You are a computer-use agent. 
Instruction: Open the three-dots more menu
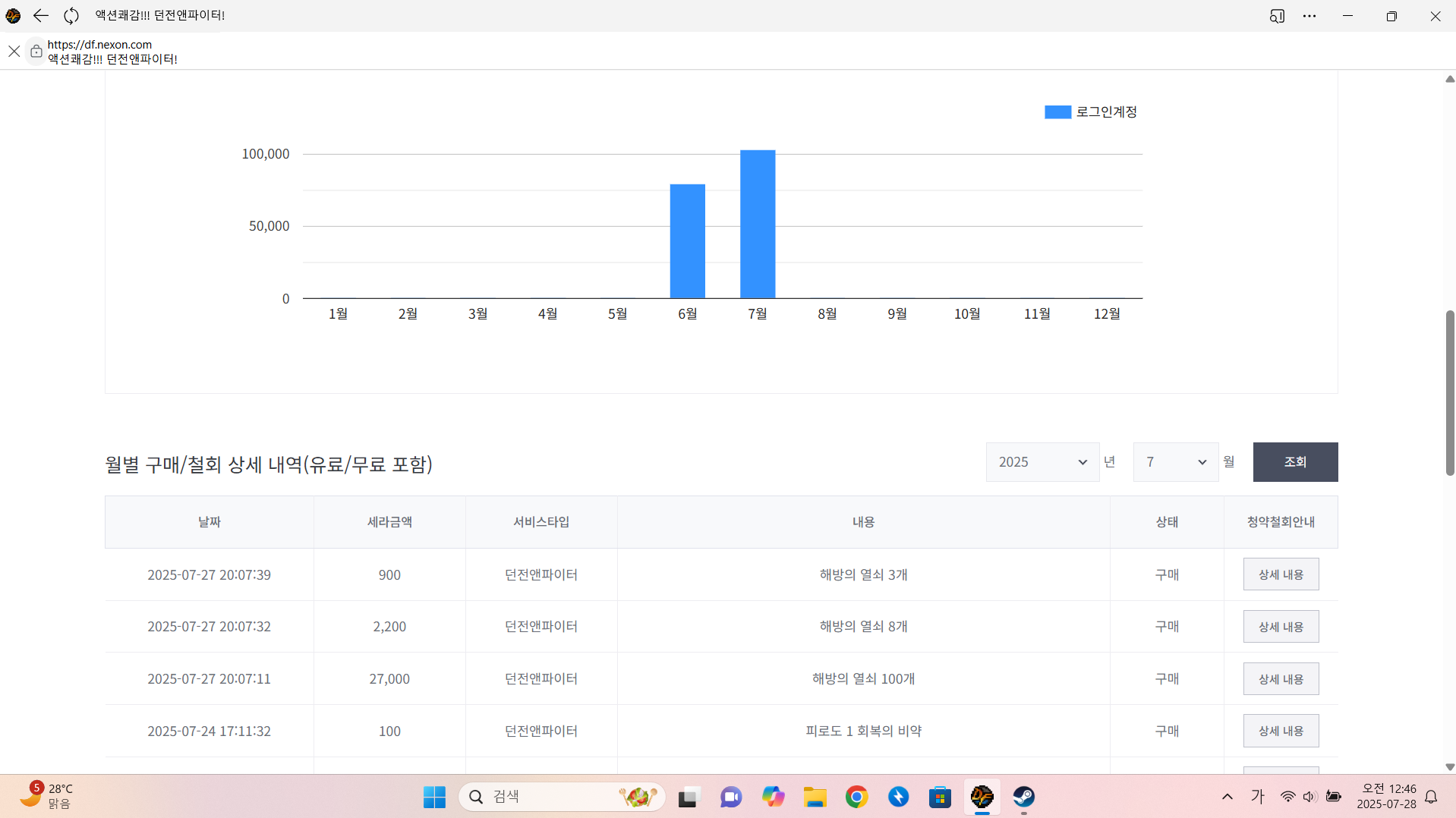(x=1309, y=15)
